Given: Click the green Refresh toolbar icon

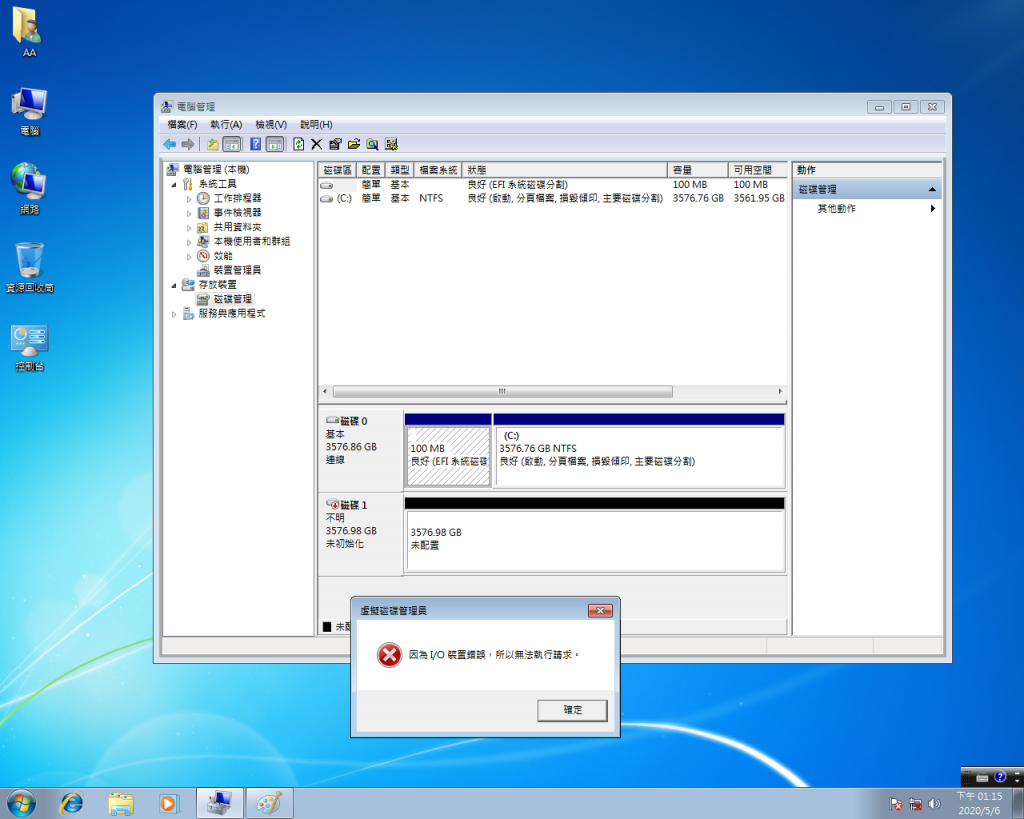Looking at the screenshot, I should point(298,144).
